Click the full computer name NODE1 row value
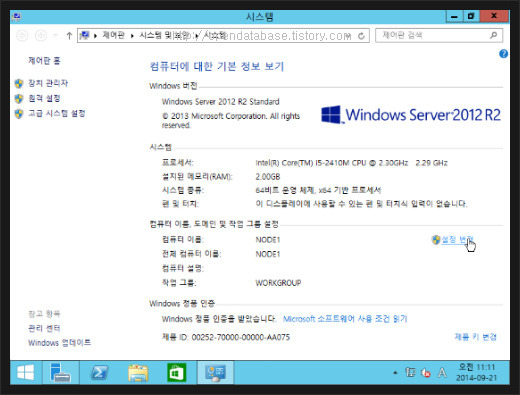Viewport: 520px width, 395px height. [268, 254]
